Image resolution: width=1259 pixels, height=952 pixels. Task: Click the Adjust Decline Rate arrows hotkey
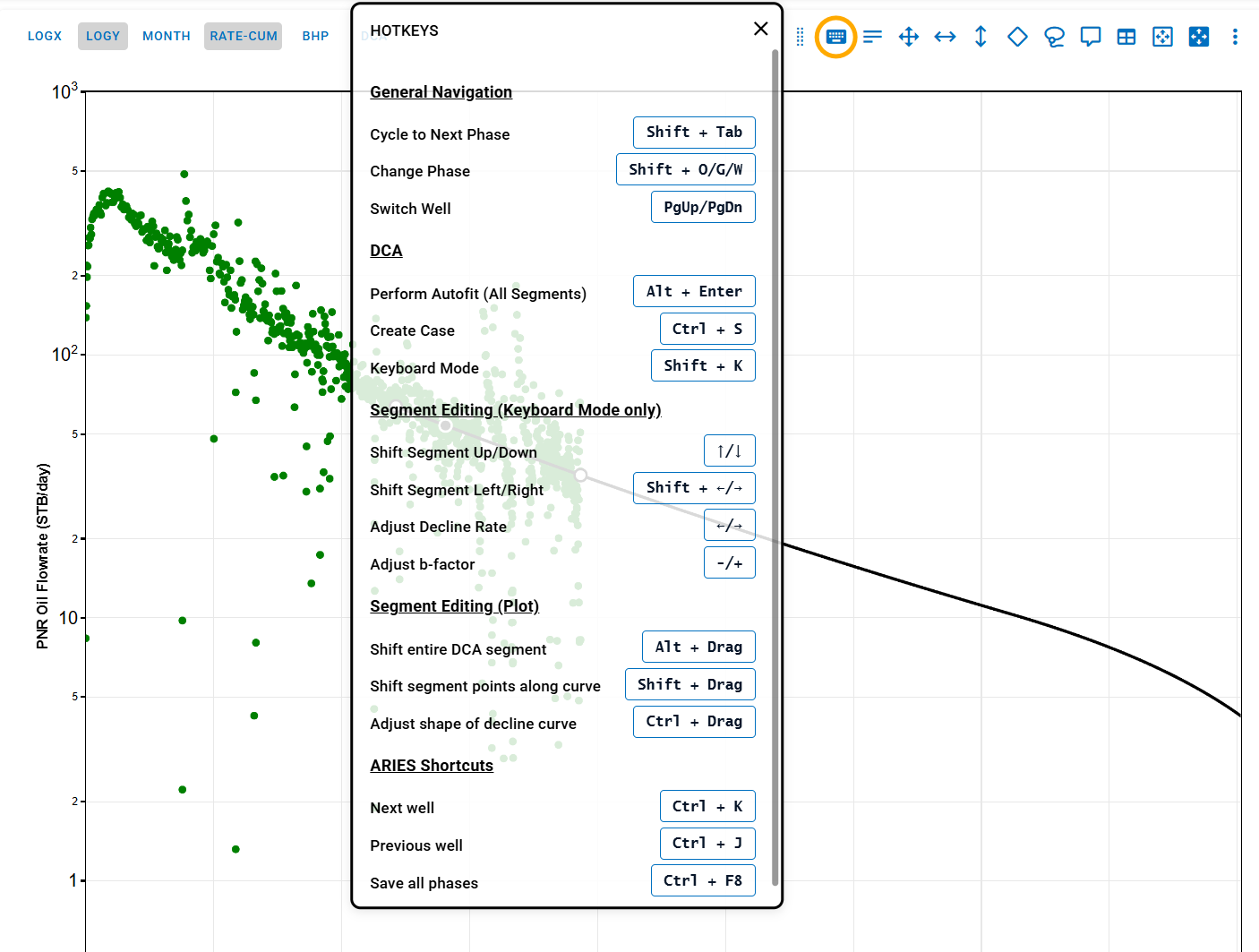pos(730,525)
